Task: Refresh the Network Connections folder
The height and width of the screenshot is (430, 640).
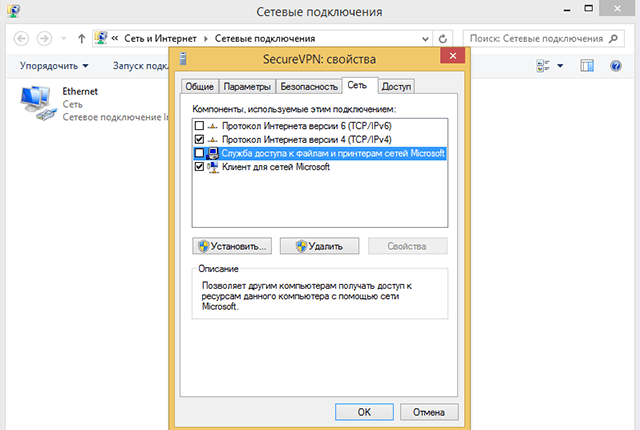Action: point(442,39)
